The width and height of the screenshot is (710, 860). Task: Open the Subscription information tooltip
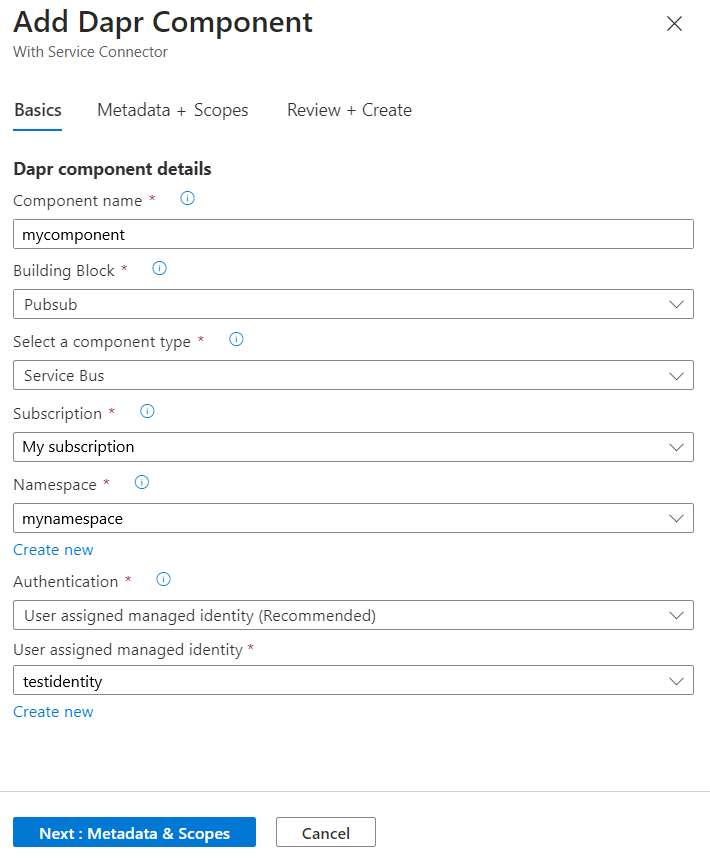click(x=147, y=411)
